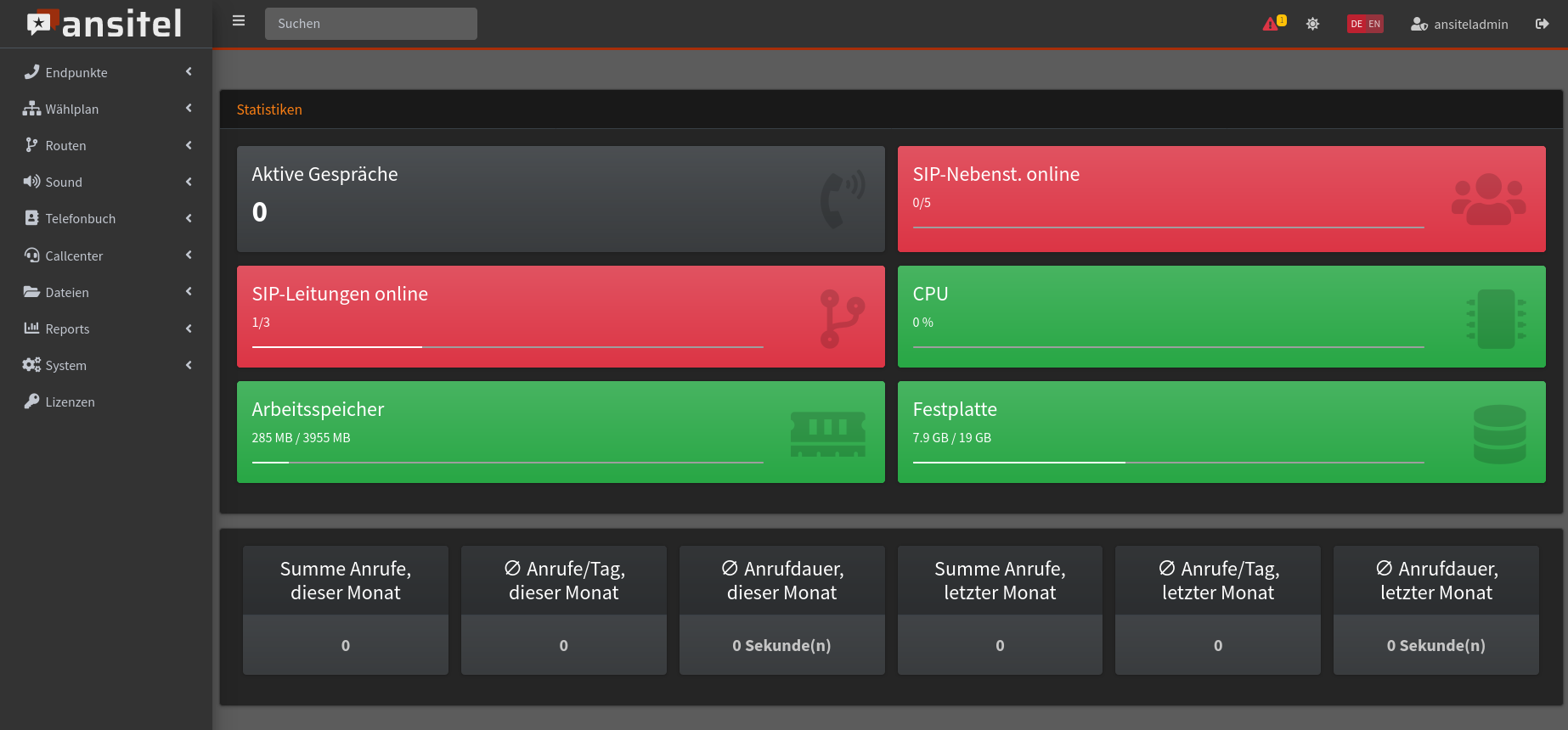
Task: Open the Reports menu item
Action: click(x=67, y=328)
